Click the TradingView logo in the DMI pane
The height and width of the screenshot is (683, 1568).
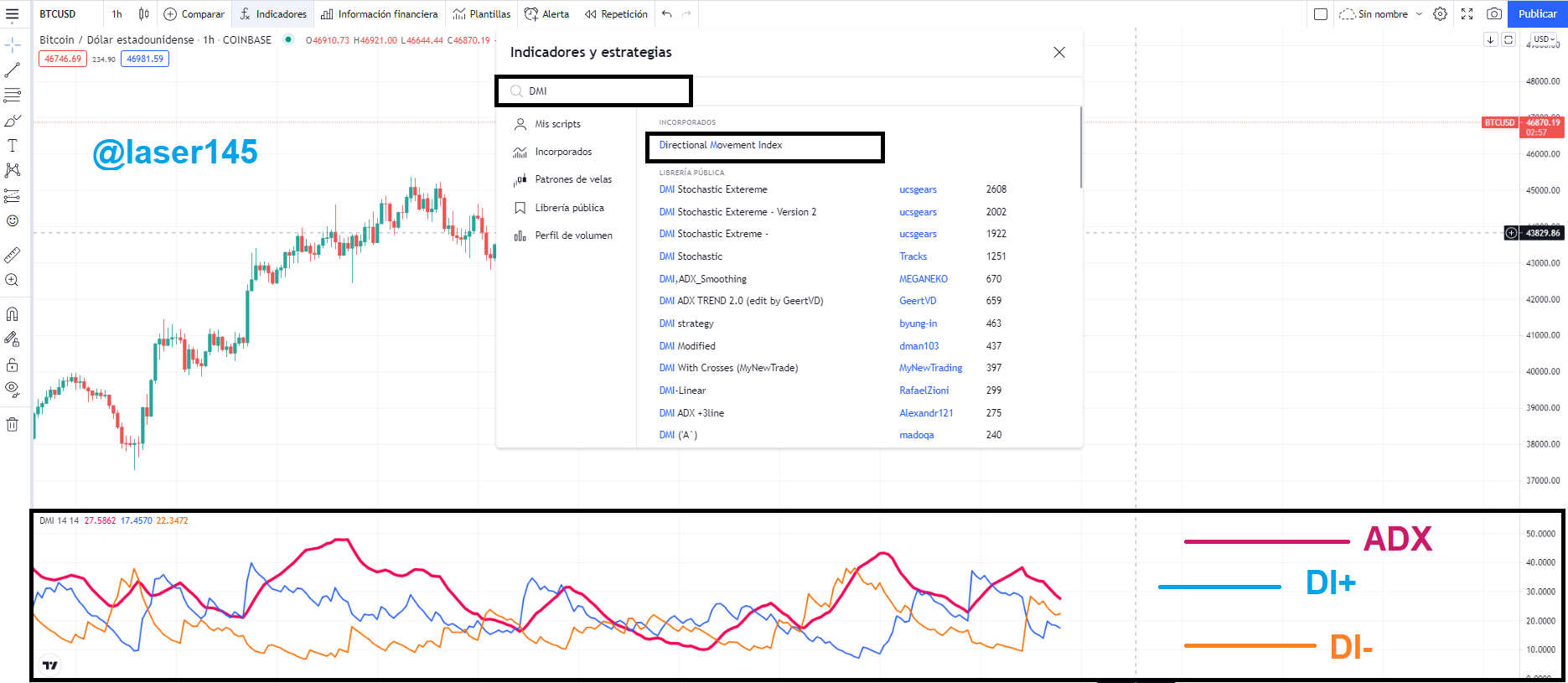(x=50, y=665)
